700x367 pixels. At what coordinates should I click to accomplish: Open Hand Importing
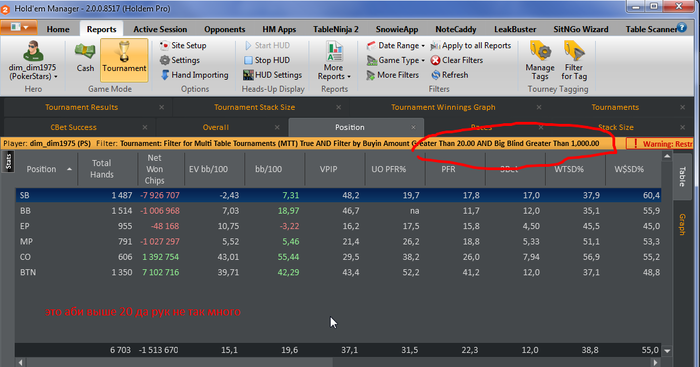[x=195, y=75]
